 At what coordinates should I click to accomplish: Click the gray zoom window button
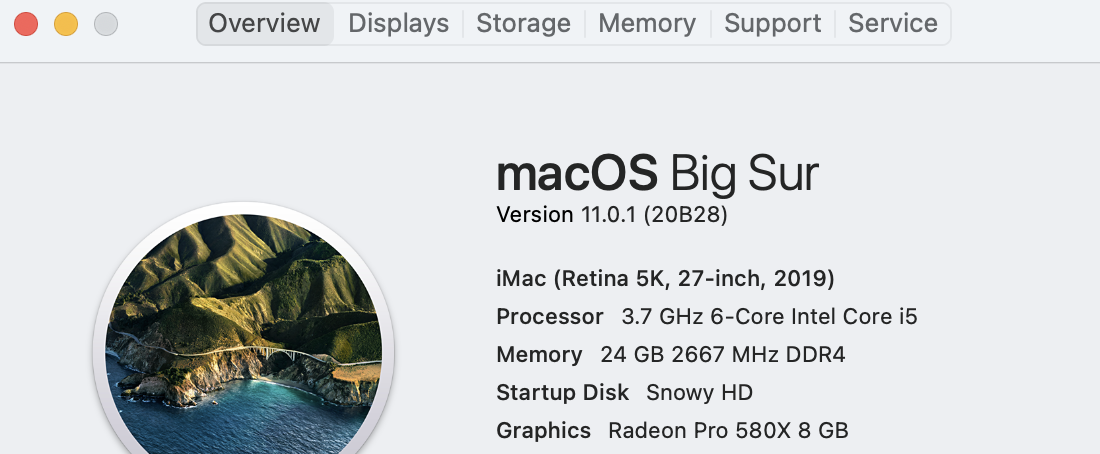[105, 23]
